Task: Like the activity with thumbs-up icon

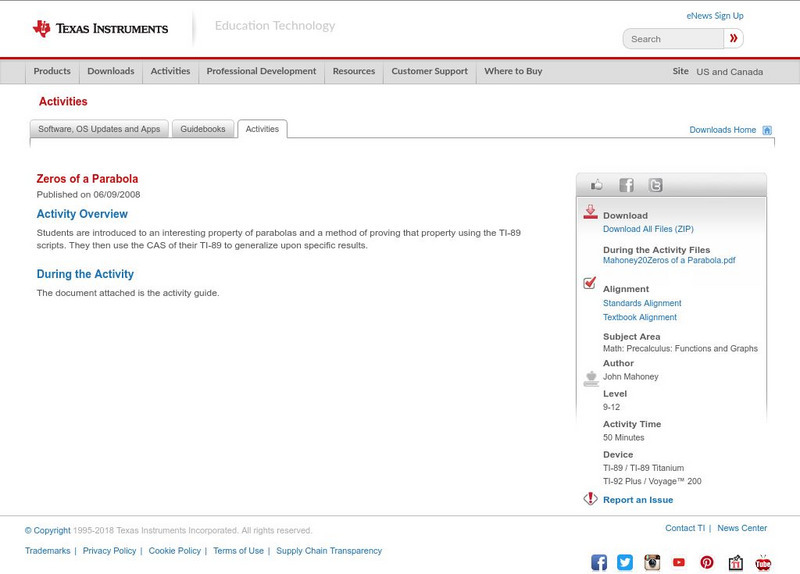Action: pos(596,185)
